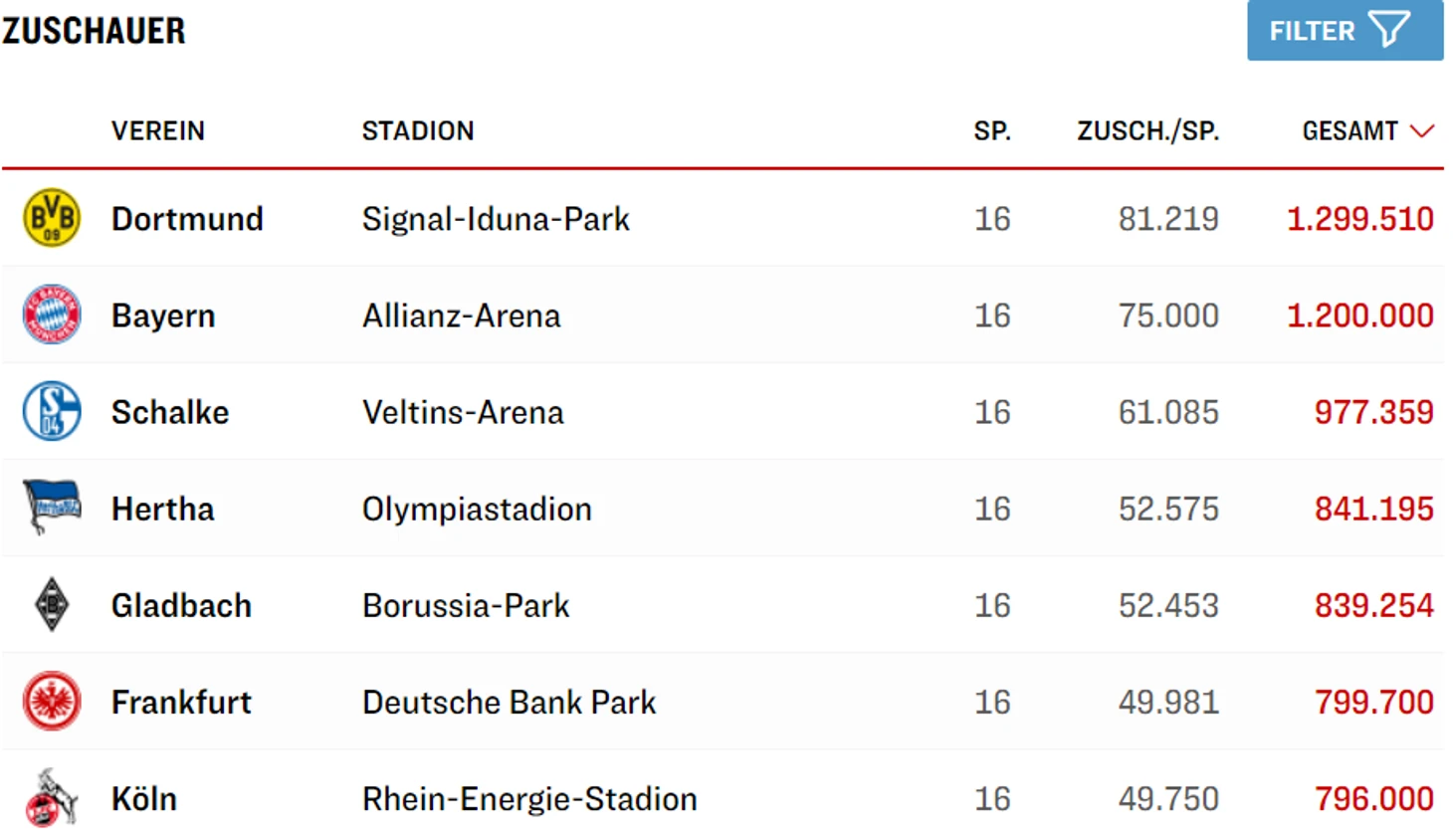Open the Frankfurt team name link
The width and height of the screenshot is (1453, 840).
click(181, 703)
